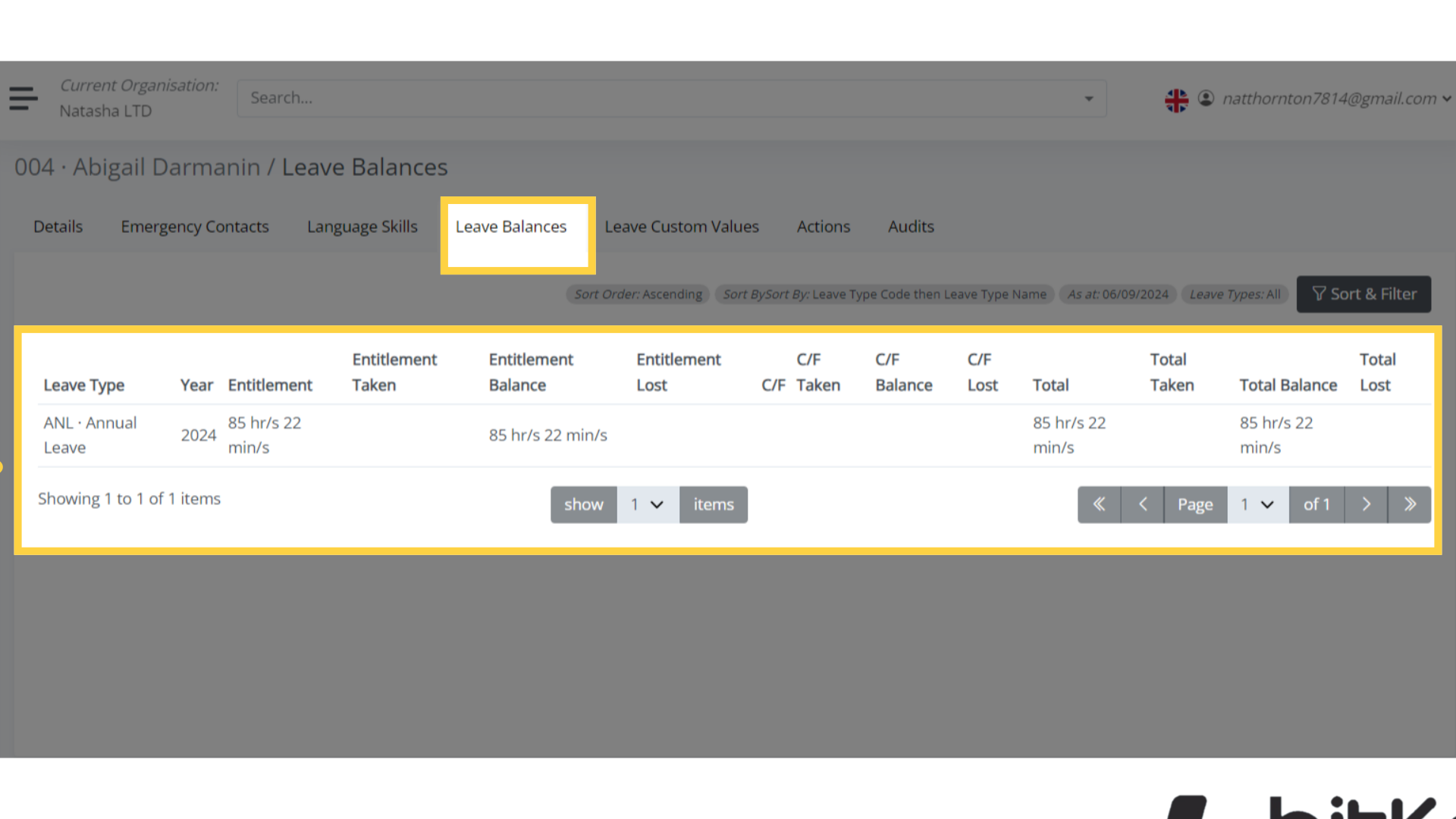
Task: Click the UK flag language icon
Action: point(1176,99)
